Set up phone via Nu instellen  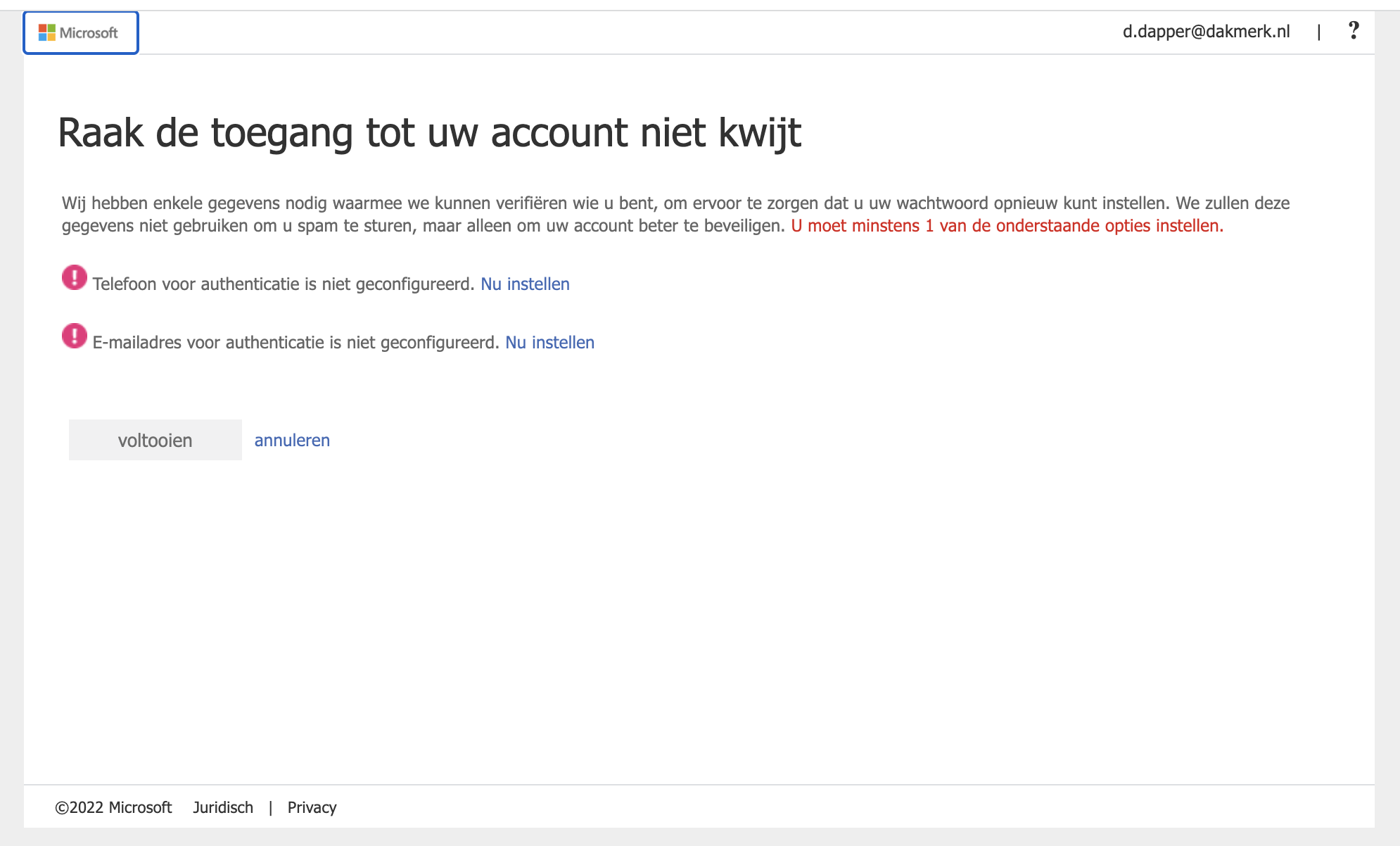[x=525, y=284]
